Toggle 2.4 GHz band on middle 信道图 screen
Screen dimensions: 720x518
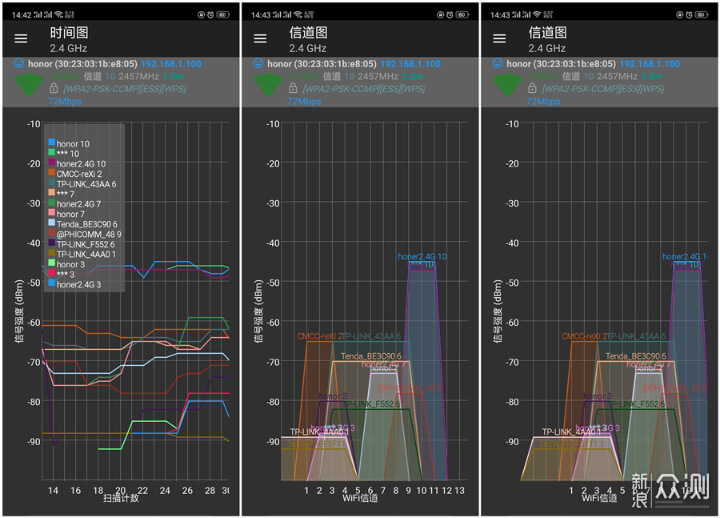click(x=308, y=48)
